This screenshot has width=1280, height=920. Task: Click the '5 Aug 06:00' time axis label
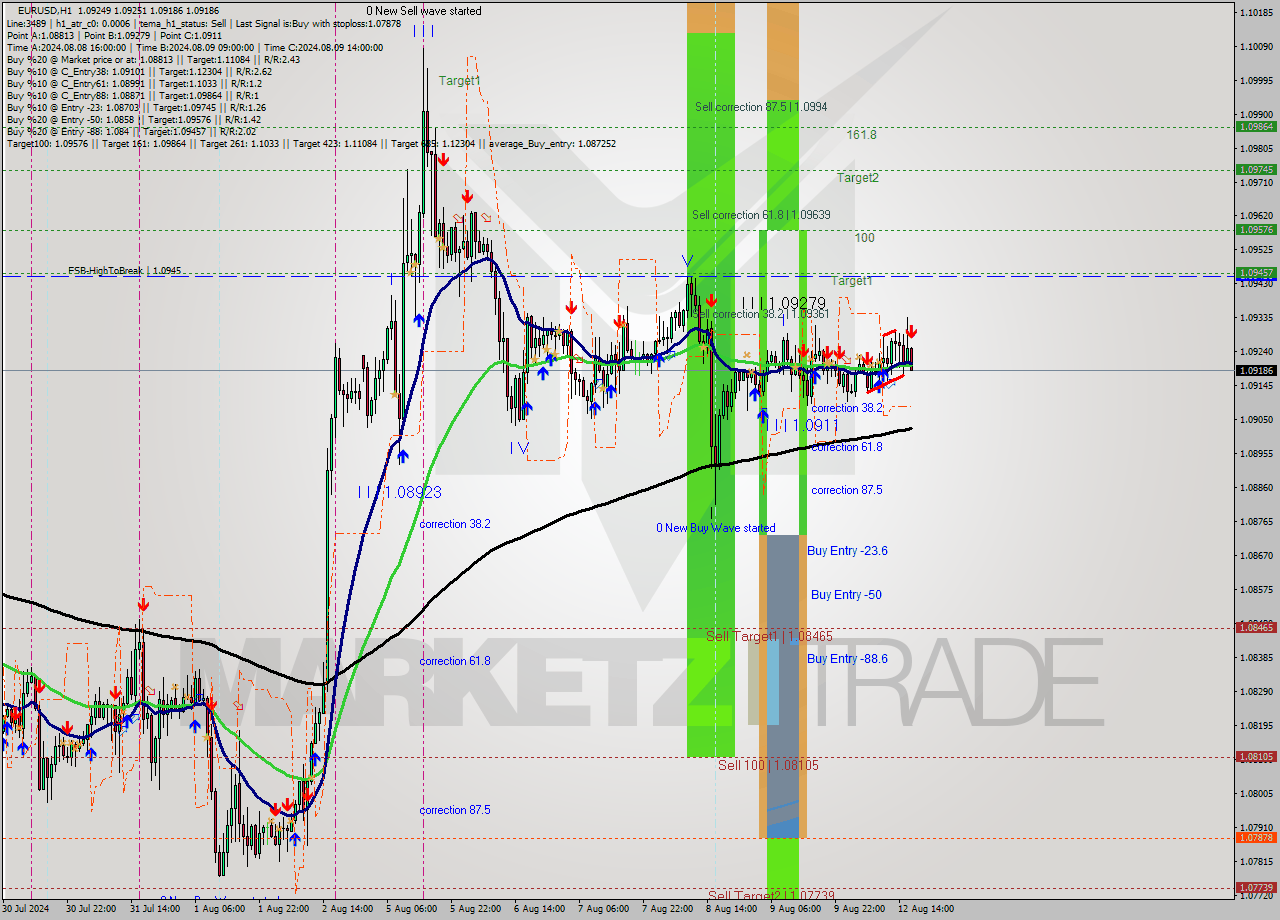[x=412, y=909]
